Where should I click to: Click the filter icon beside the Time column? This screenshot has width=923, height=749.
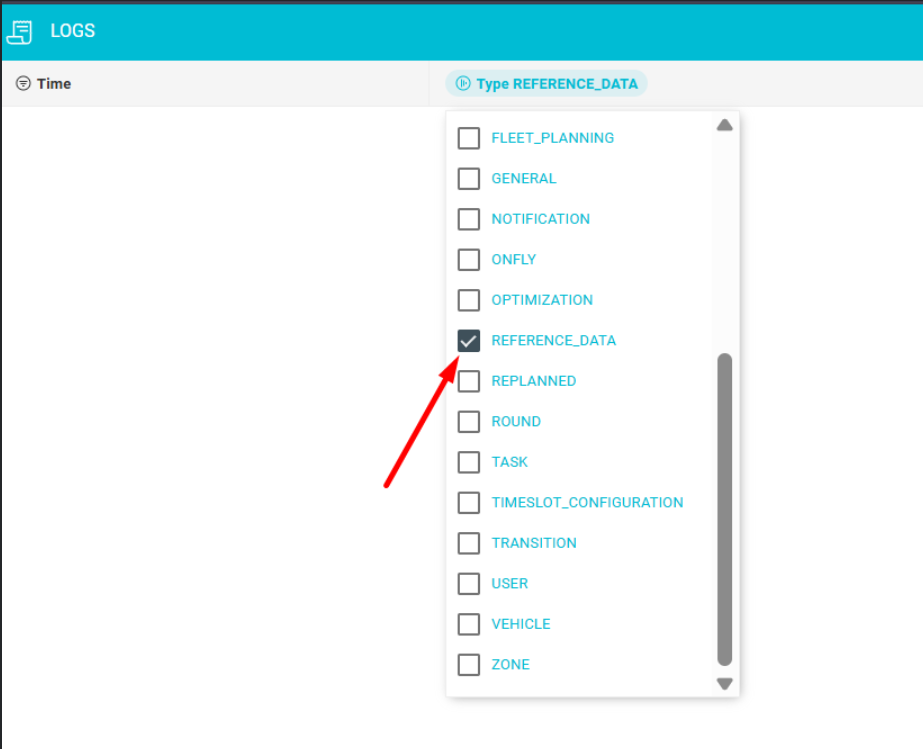coord(22,83)
